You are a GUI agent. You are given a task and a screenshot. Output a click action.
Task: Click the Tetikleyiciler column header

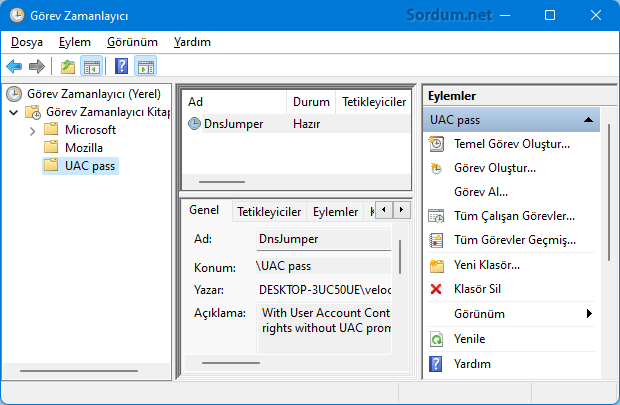pyautogui.click(x=374, y=102)
